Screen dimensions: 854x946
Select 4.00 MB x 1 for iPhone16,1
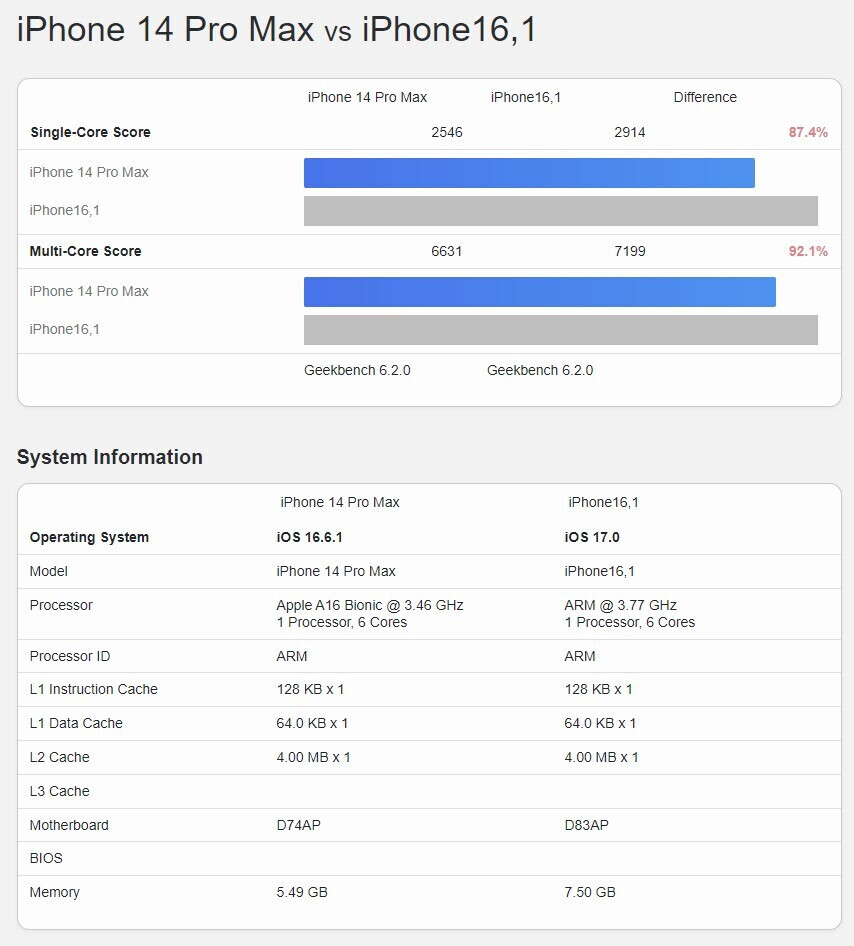pyautogui.click(x=601, y=757)
